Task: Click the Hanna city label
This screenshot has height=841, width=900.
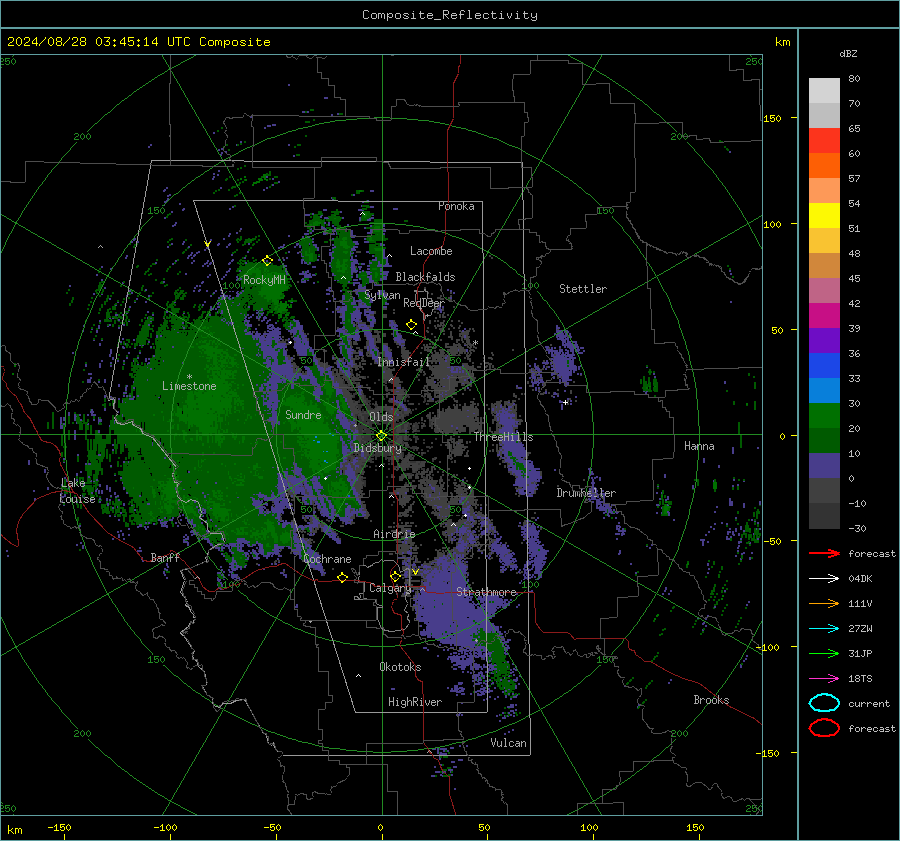Action: pyautogui.click(x=699, y=446)
